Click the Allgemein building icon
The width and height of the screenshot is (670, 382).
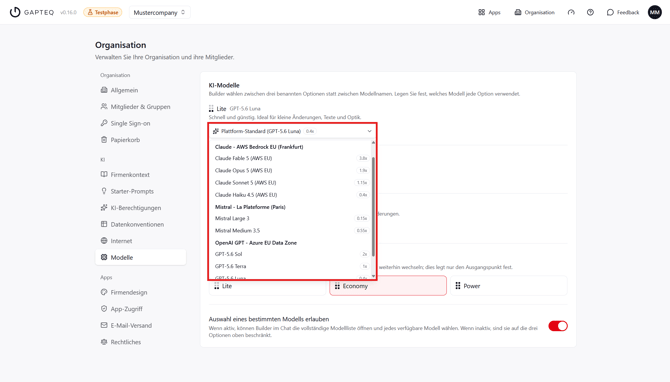pyautogui.click(x=104, y=90)
